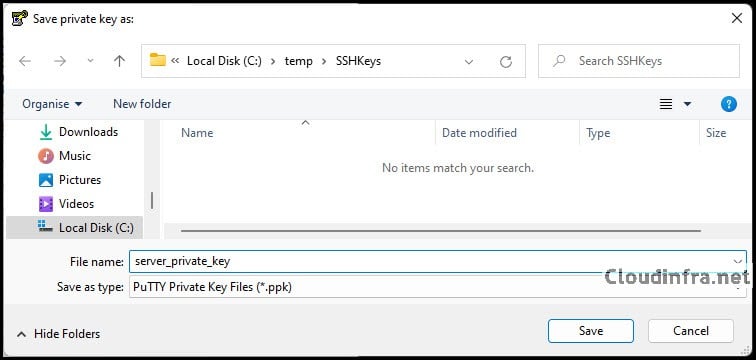Click the view layout icon
Screen dimensions: 756x360
click(666, 104)
